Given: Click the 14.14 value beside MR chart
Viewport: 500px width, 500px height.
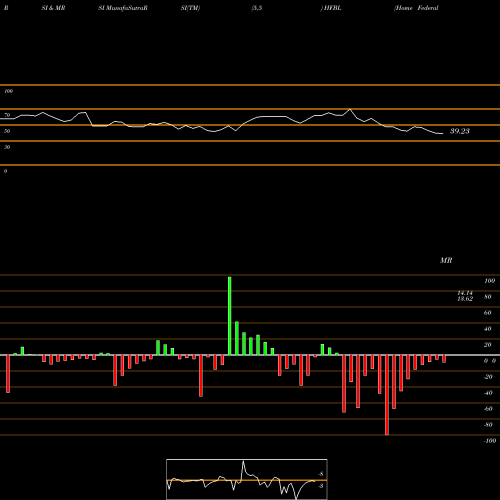Looking at the screenshot, I should (465, 293).
